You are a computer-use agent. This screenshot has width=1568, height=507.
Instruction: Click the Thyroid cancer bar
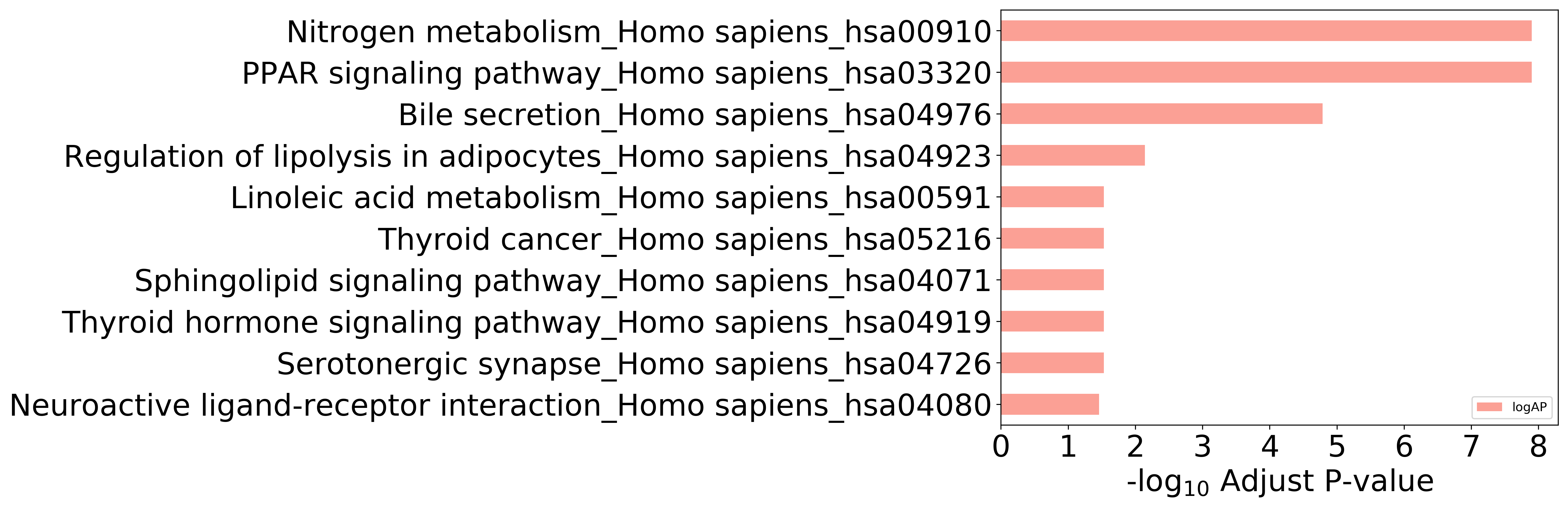pos(1052,239)
